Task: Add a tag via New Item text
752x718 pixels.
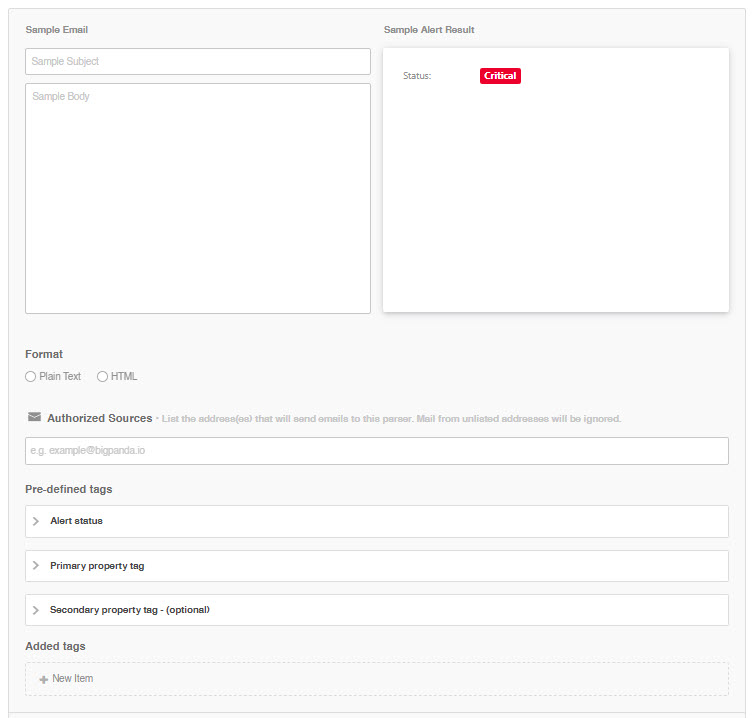Action: pyautogui.click(x=73, y=679)
